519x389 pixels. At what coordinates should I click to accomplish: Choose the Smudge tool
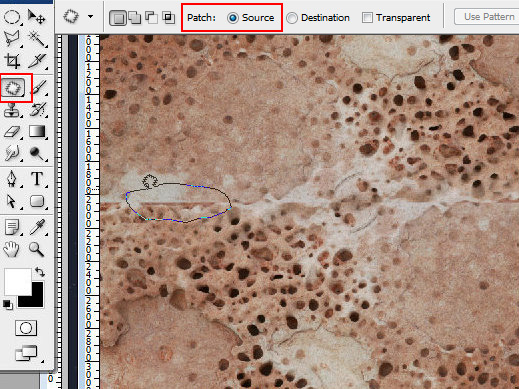12,153
